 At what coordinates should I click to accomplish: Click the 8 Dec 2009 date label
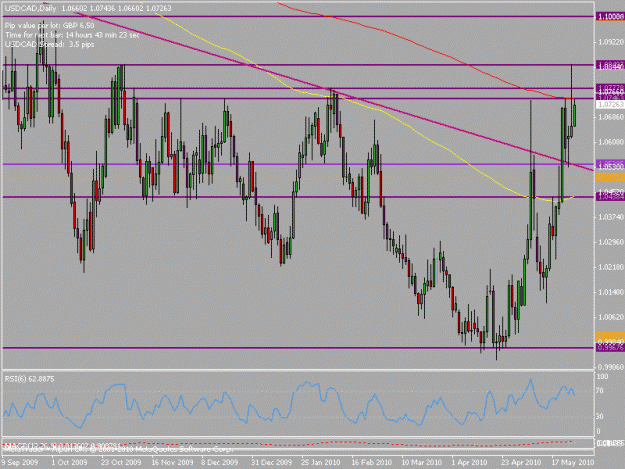[x=219, y=462]
